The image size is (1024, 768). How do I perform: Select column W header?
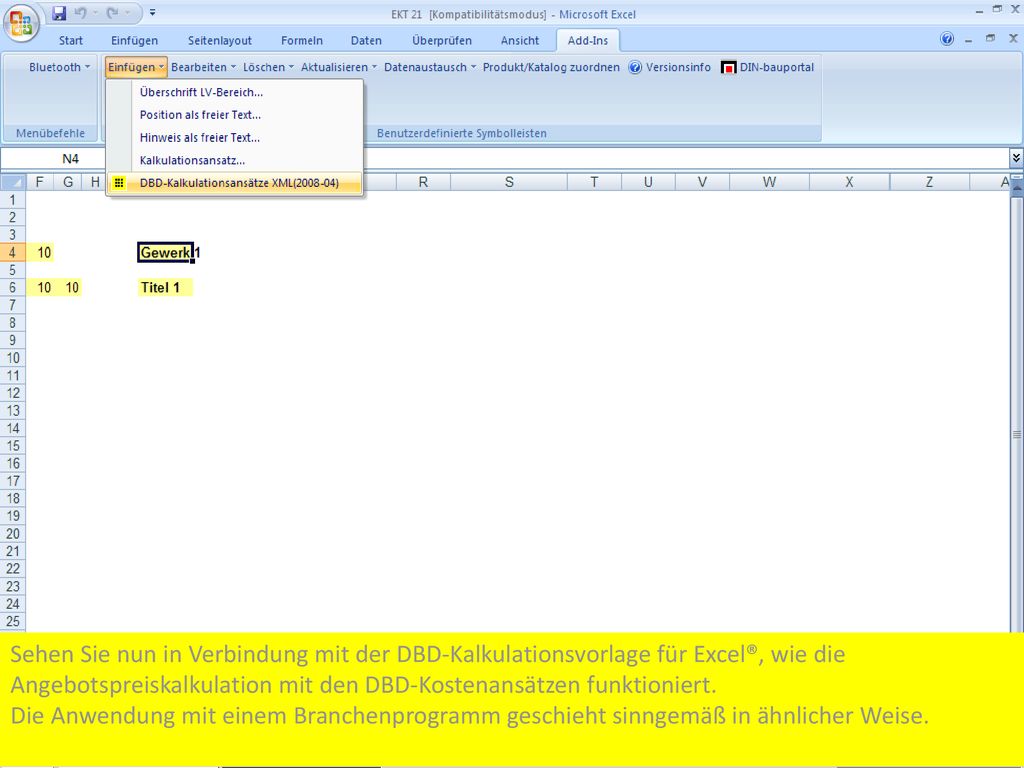point(769,182)
